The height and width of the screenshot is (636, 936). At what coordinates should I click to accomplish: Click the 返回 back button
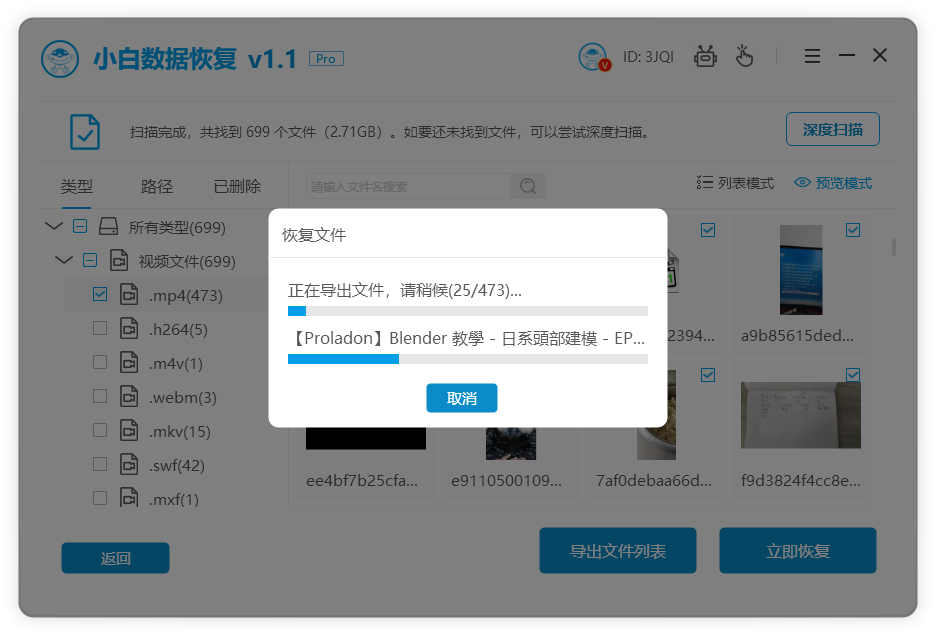click(115, 558)
